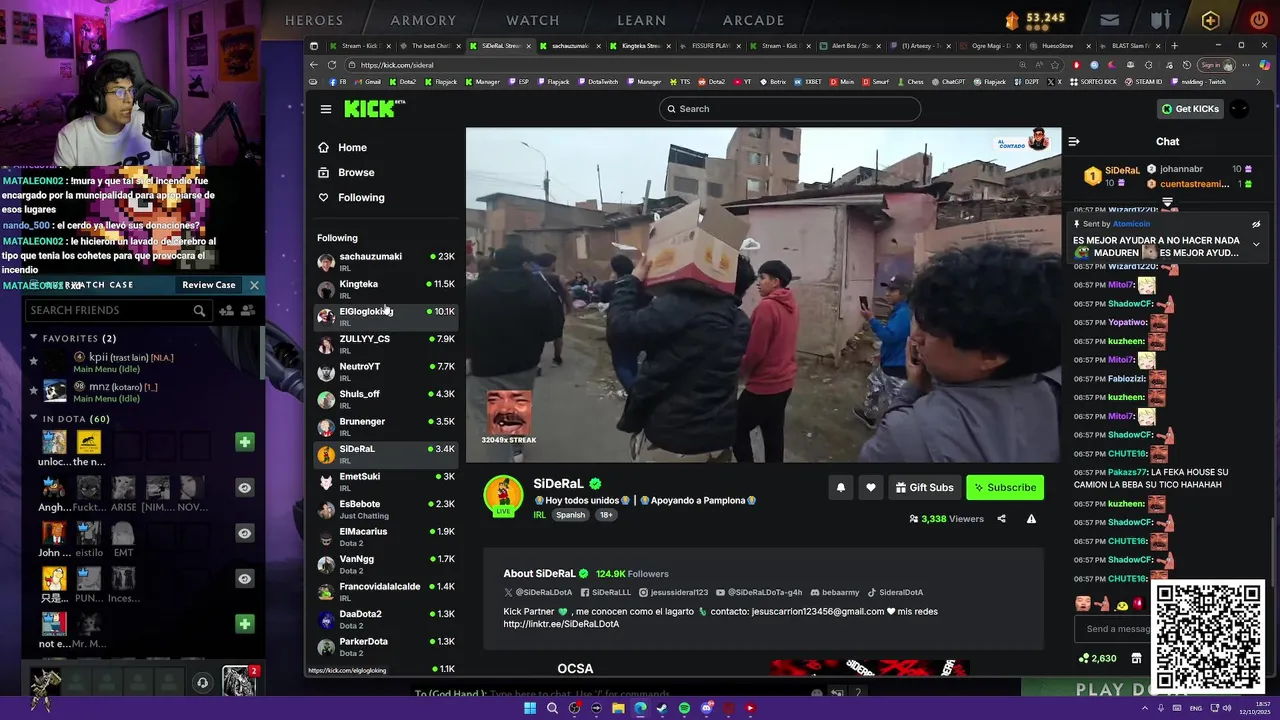Open the Kick sidebar hamburger menu
Image resolution: width=1280 pixels, height=720 pixels.
coord(325,109)
